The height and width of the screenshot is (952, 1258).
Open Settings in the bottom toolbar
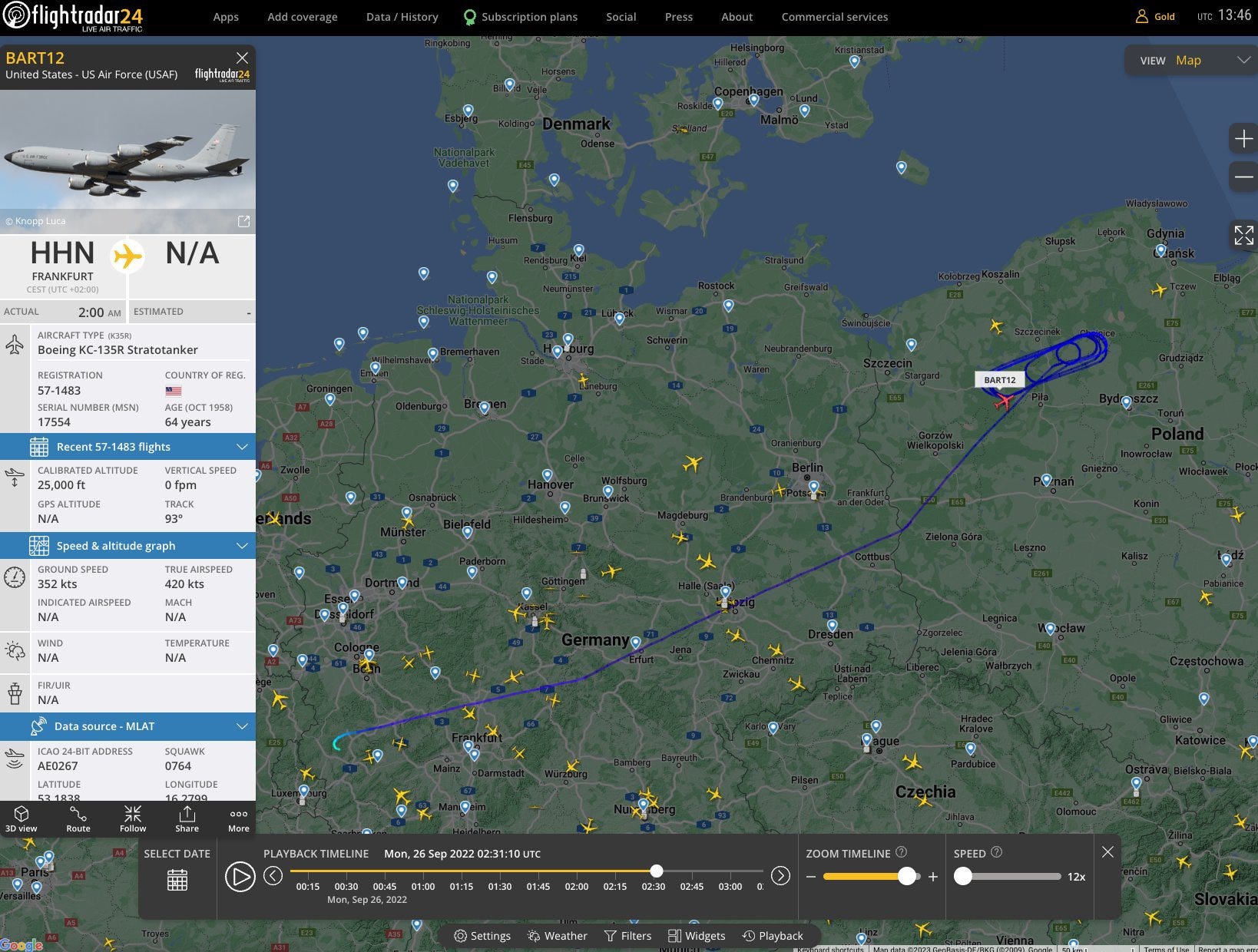[482, 936]
